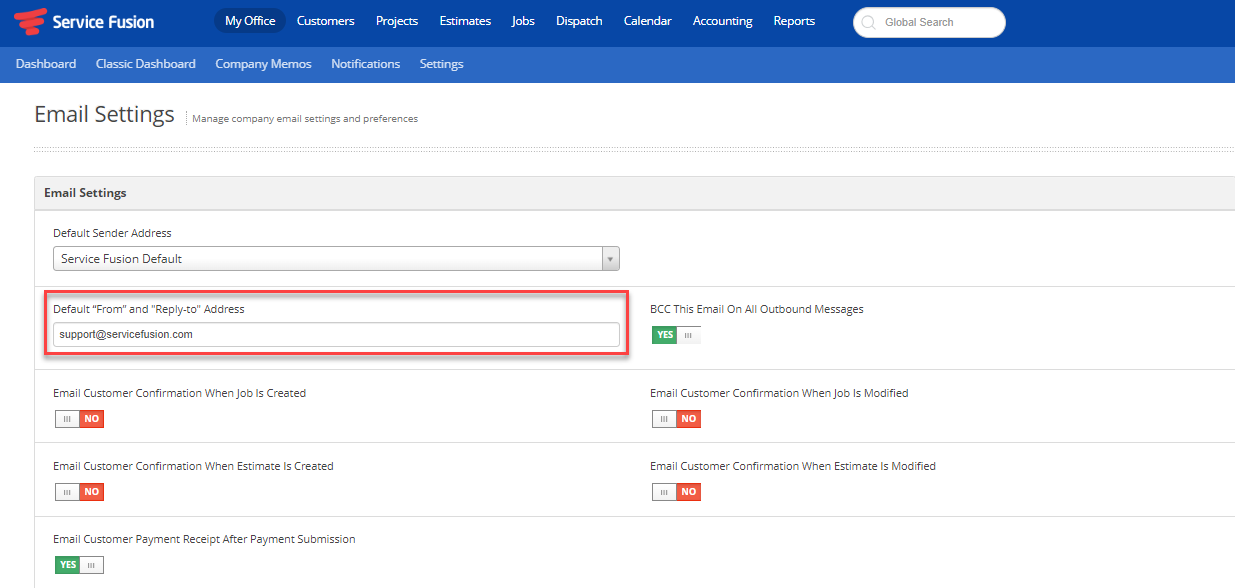Image resolution: width=1235 pixels, height=588 pixels.
Task: Open the Notifications tab
Action: [366, 64]
